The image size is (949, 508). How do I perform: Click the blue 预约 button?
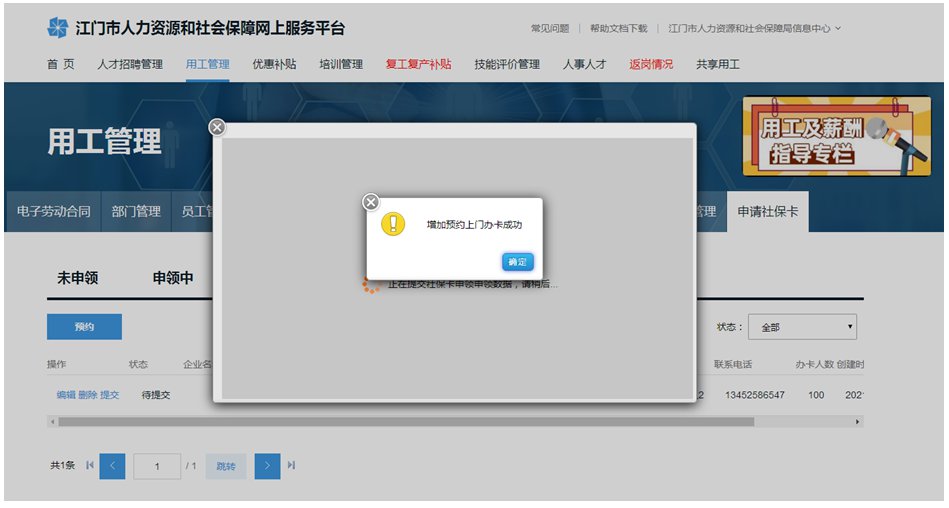84,326
